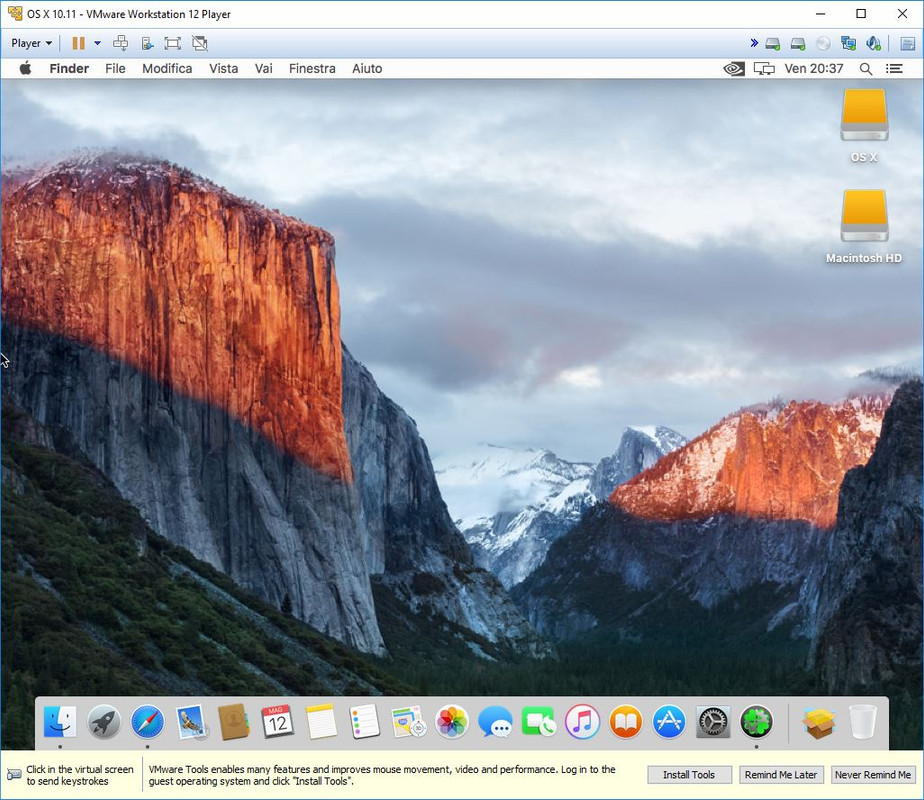The image size is (924, 800).
Task: Open Mail stamp icon in Dock
Action: pos(191,721)
